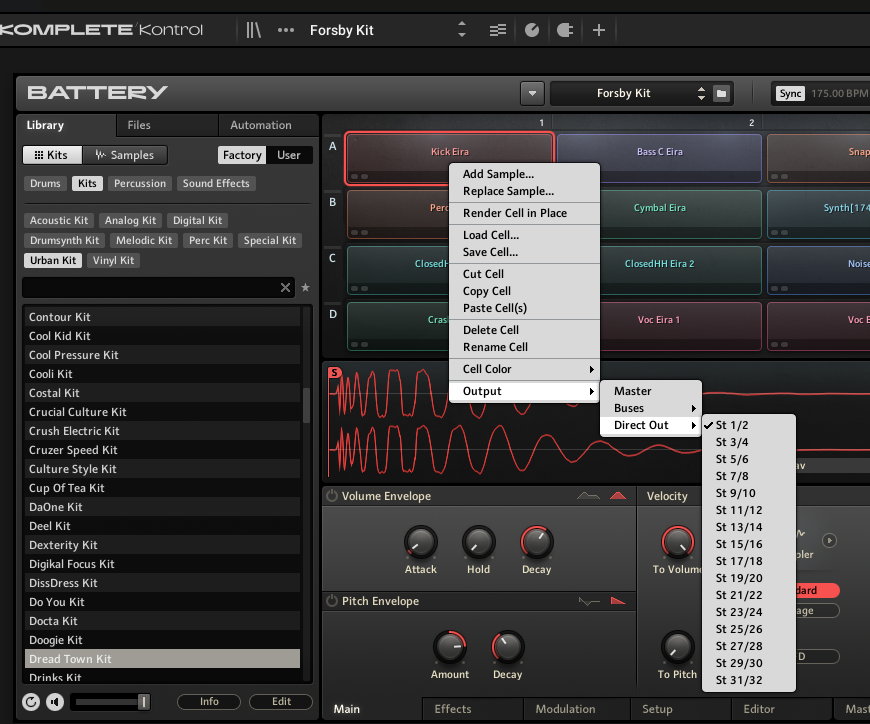
Task: Open the mixer view icon in the header
Action: [x=497, y=30]
